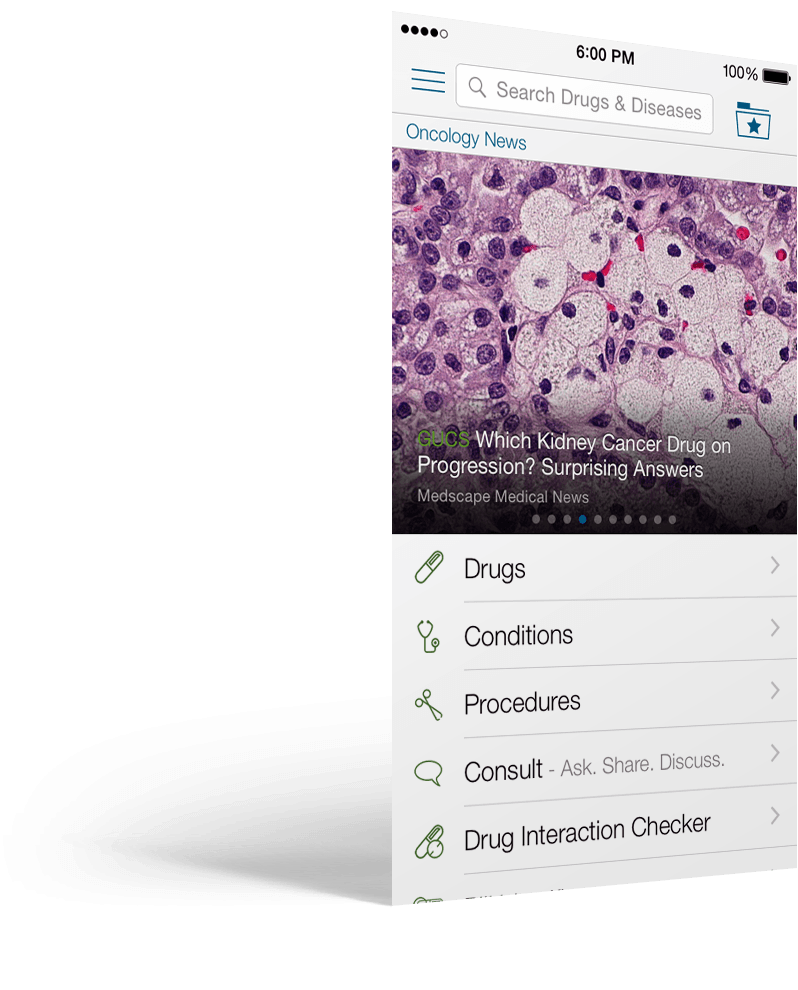The image size is (798, 990).
Task: Open the Consult row chevron
Action: [775, 753]
